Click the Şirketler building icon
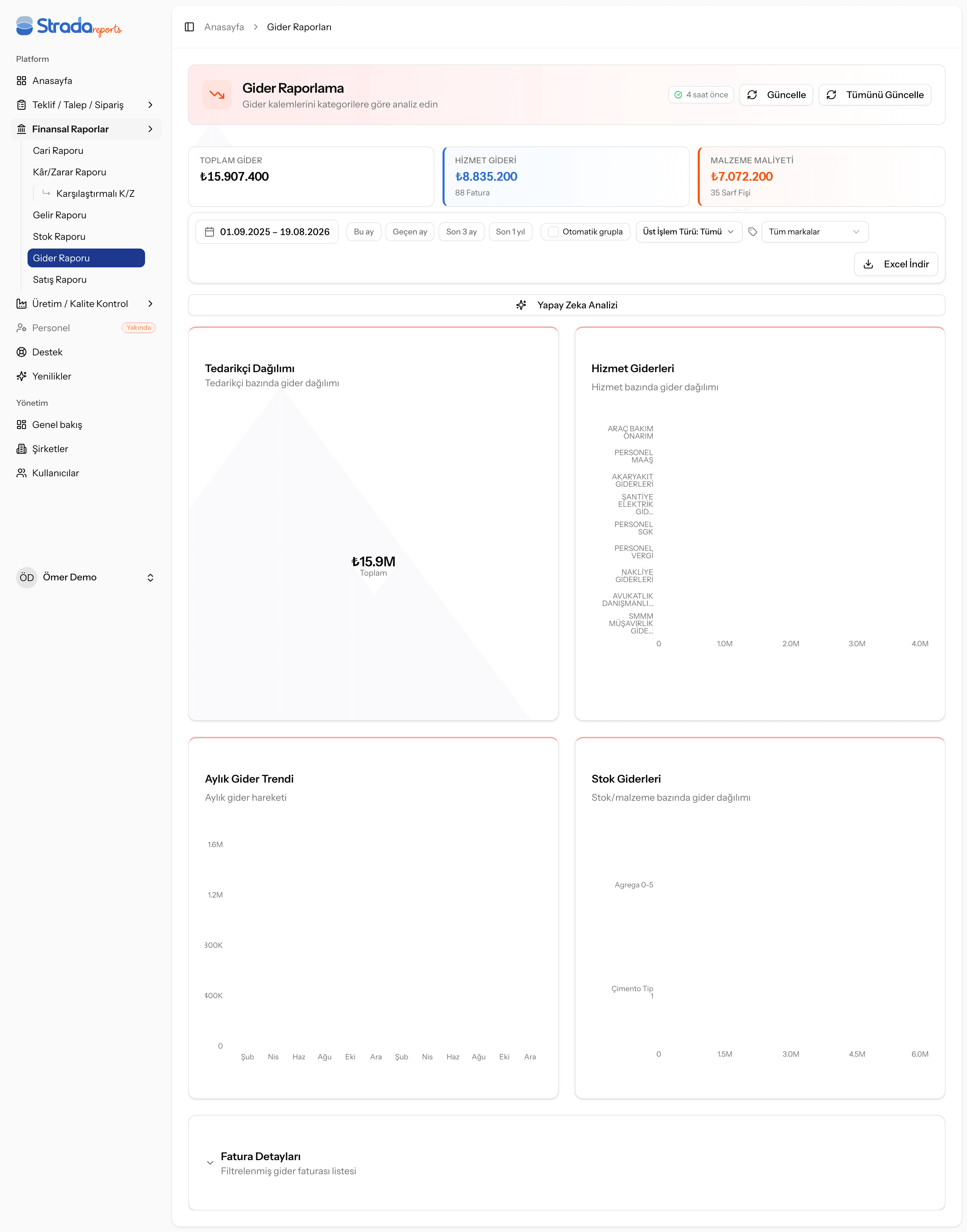Viewport: 967px width, 1232px height. 21,449
